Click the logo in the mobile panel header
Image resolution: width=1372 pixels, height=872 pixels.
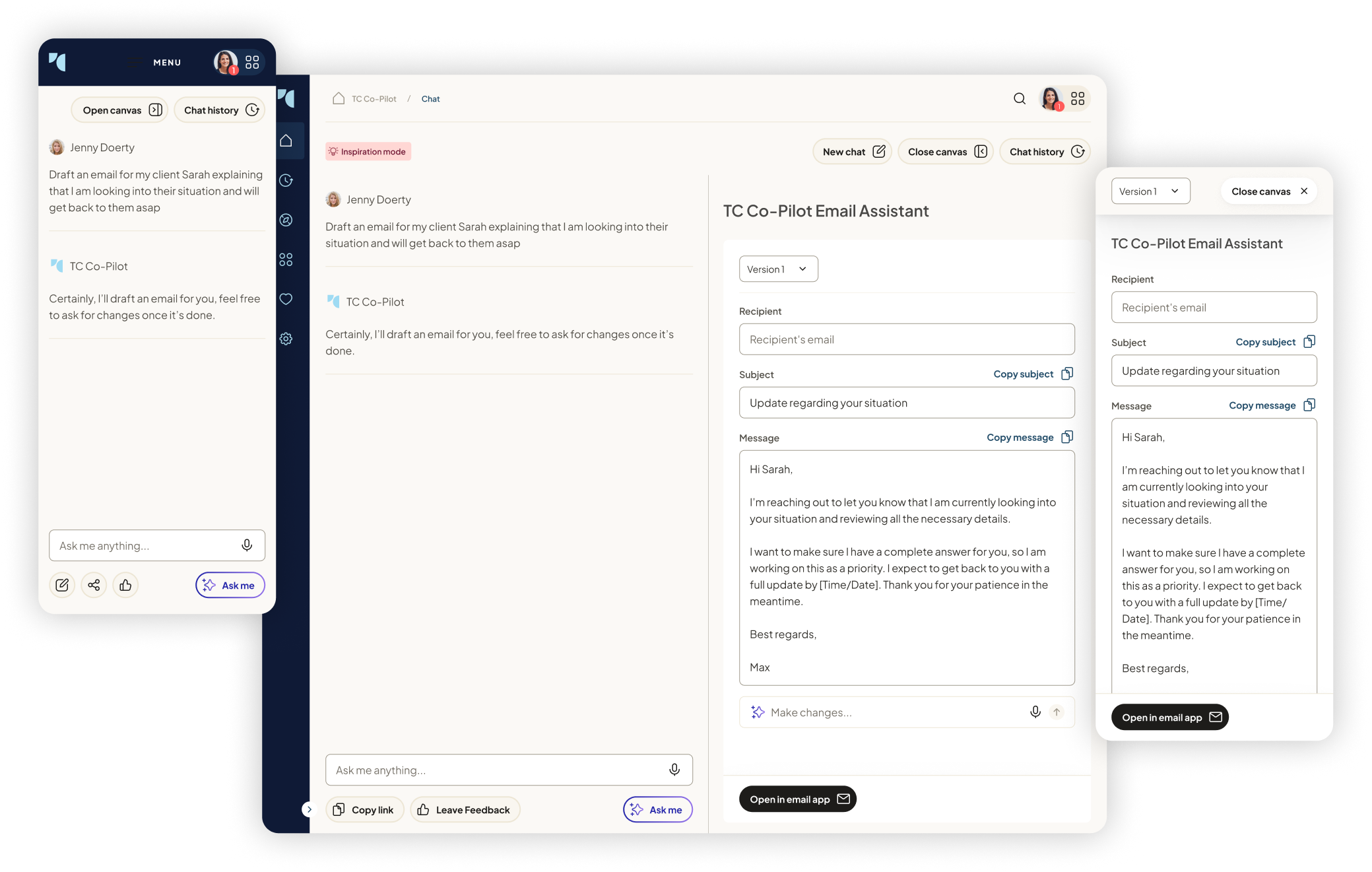point(57,62)
